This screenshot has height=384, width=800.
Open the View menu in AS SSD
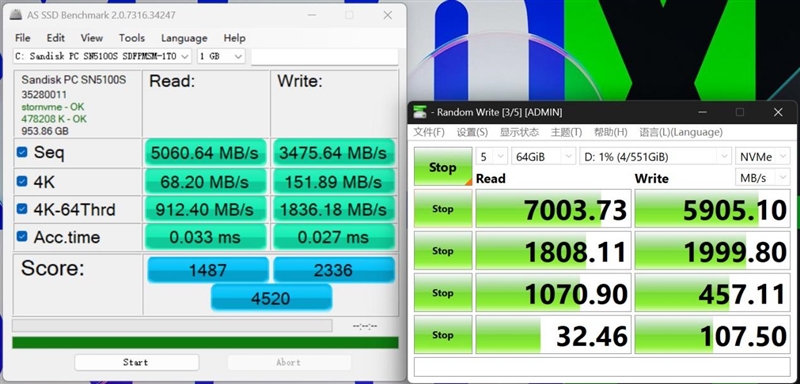(92, 38)
